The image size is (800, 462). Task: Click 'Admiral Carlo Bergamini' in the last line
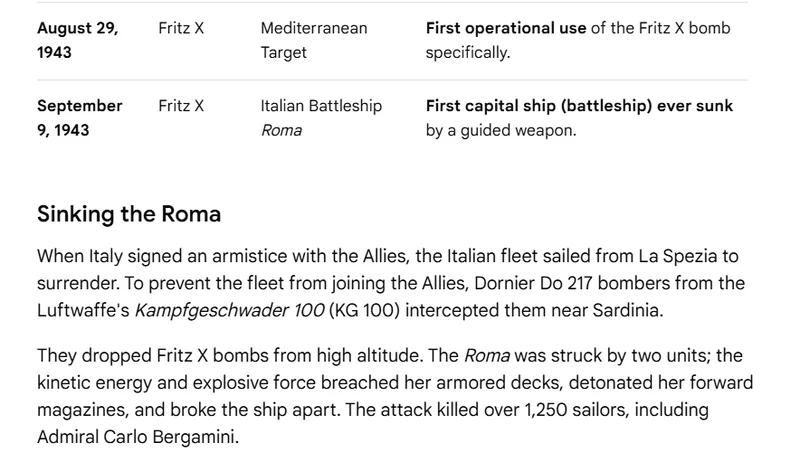(136, 437)
